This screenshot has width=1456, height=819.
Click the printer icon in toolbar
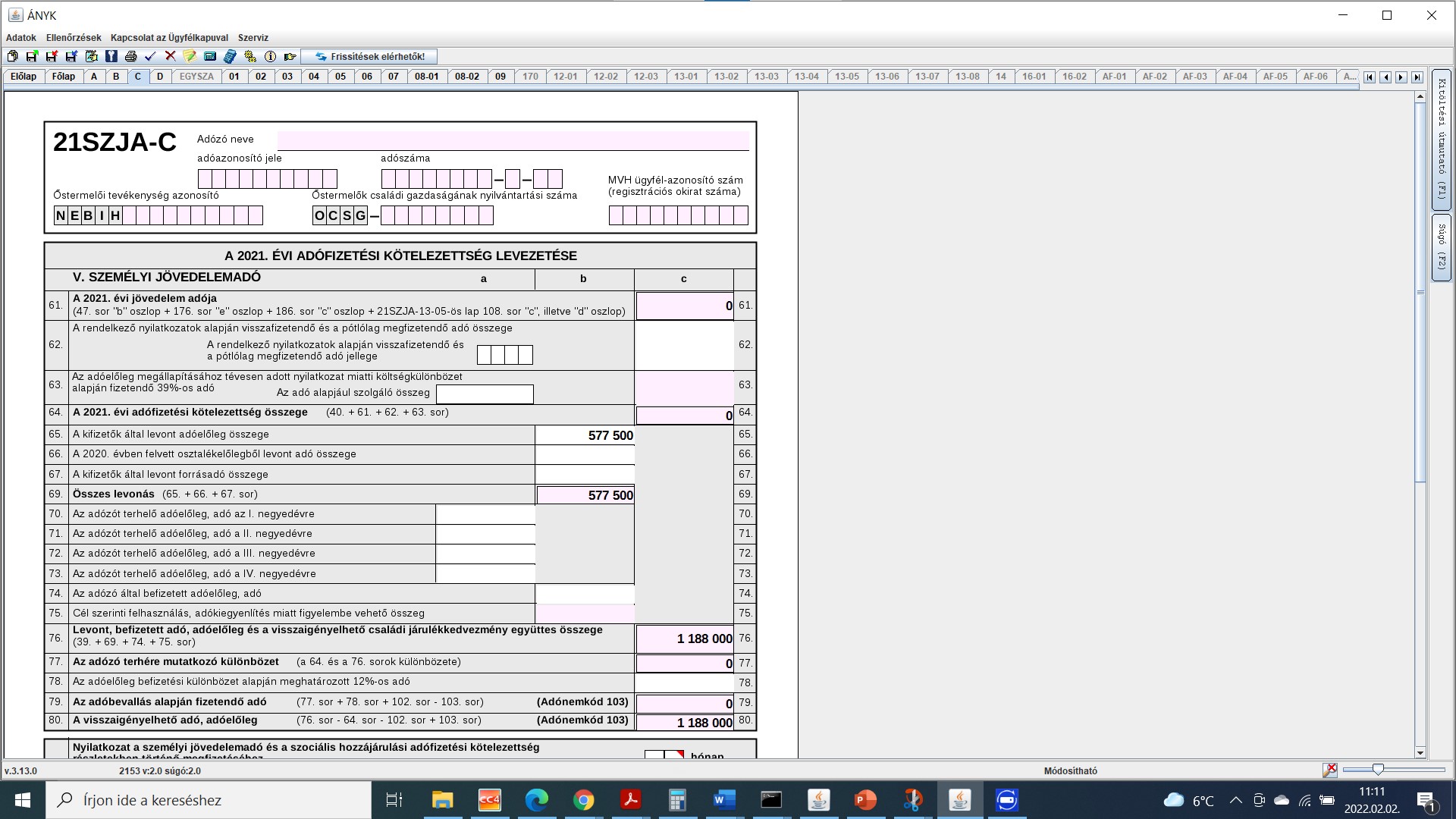[x=130, y=56]
